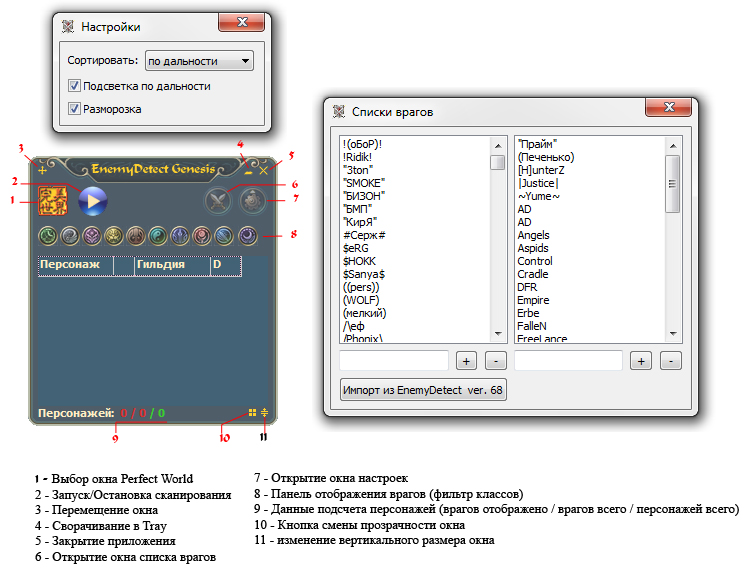Viewport: 754px width, 584px height.
Task: Toggle the purple flower class filter icon
Action: [x=92, y=236]
